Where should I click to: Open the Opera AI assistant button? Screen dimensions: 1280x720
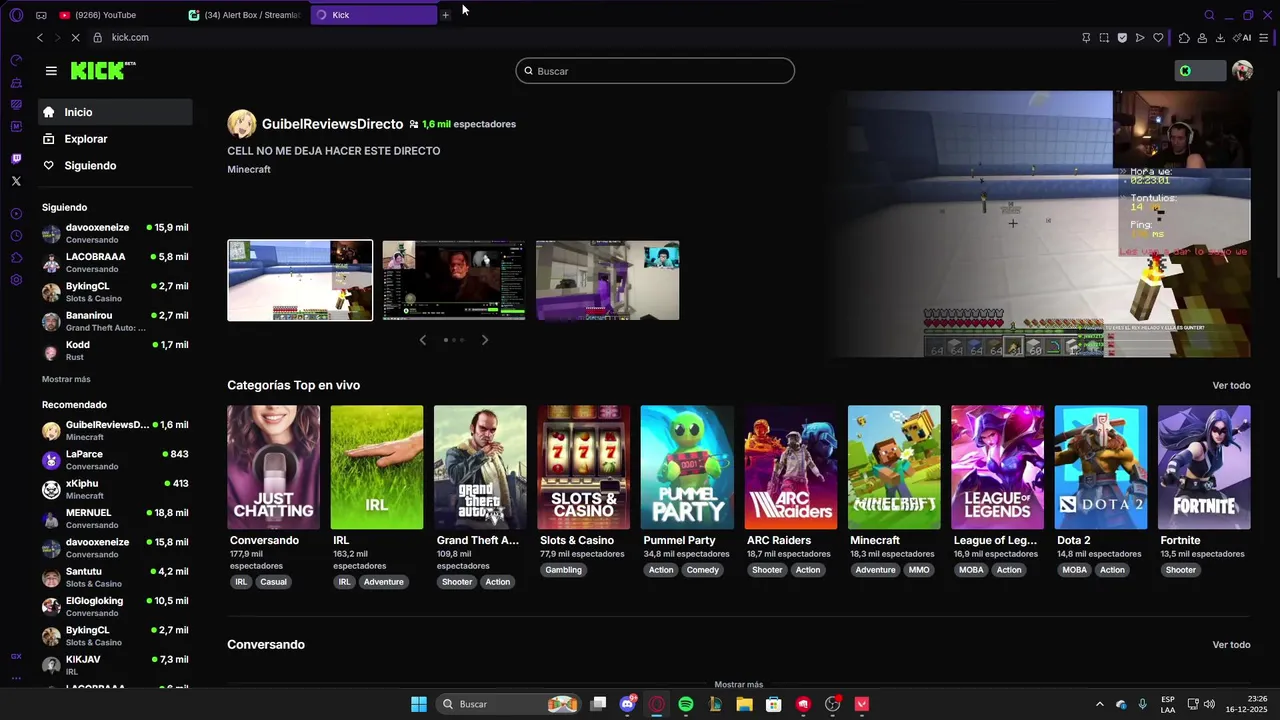coord(1242,38)
